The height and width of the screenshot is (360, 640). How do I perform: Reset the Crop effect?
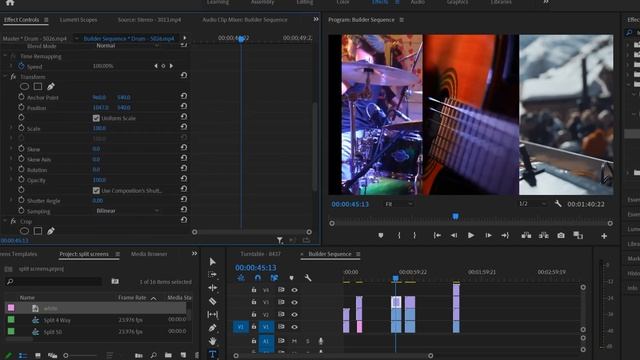pos(184,220)
